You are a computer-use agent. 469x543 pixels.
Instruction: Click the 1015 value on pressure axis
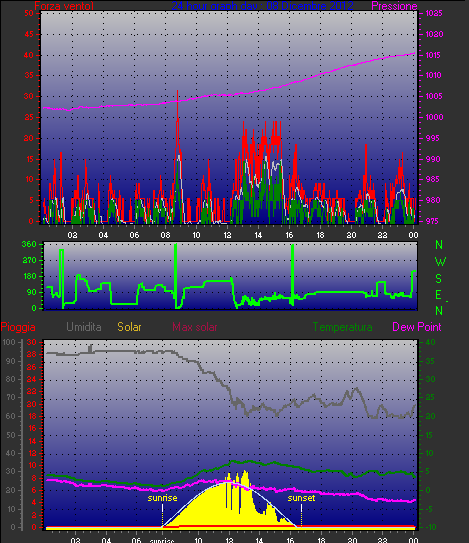[433, 55]
